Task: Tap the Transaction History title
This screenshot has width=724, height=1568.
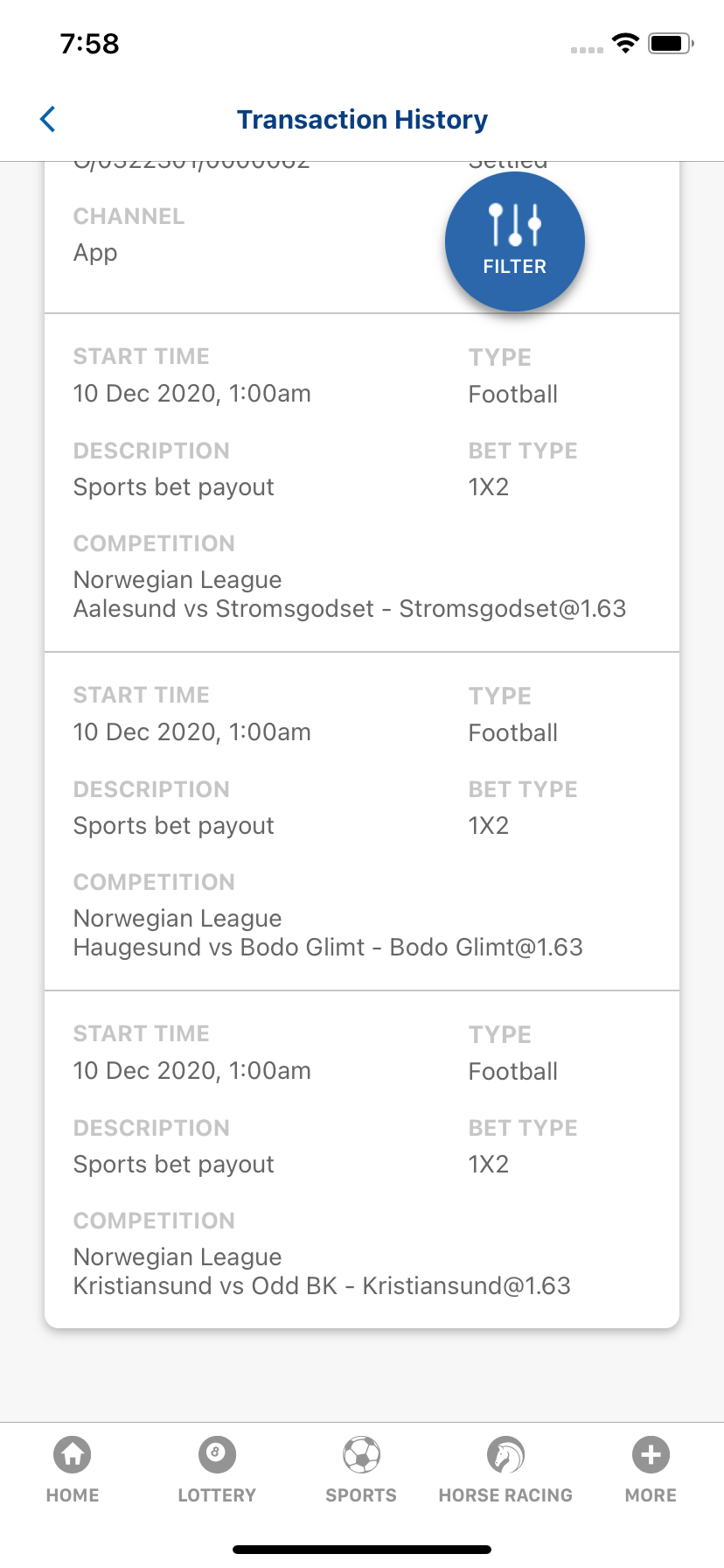Action: click(362, 119)
